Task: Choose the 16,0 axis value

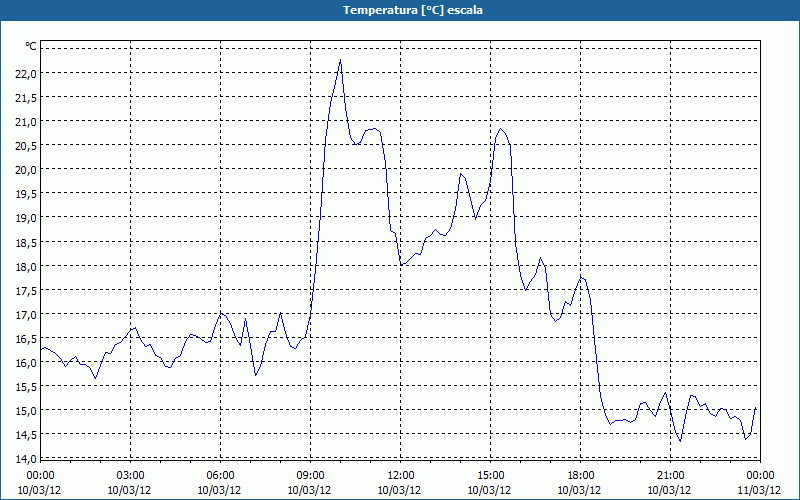Action: [26, 363]
